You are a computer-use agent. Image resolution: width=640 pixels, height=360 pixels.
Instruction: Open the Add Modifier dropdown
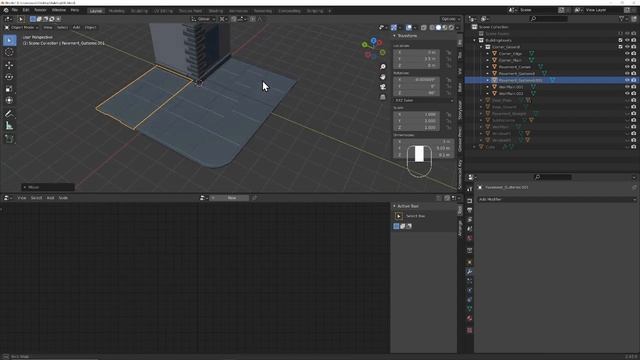pos(557,200)
